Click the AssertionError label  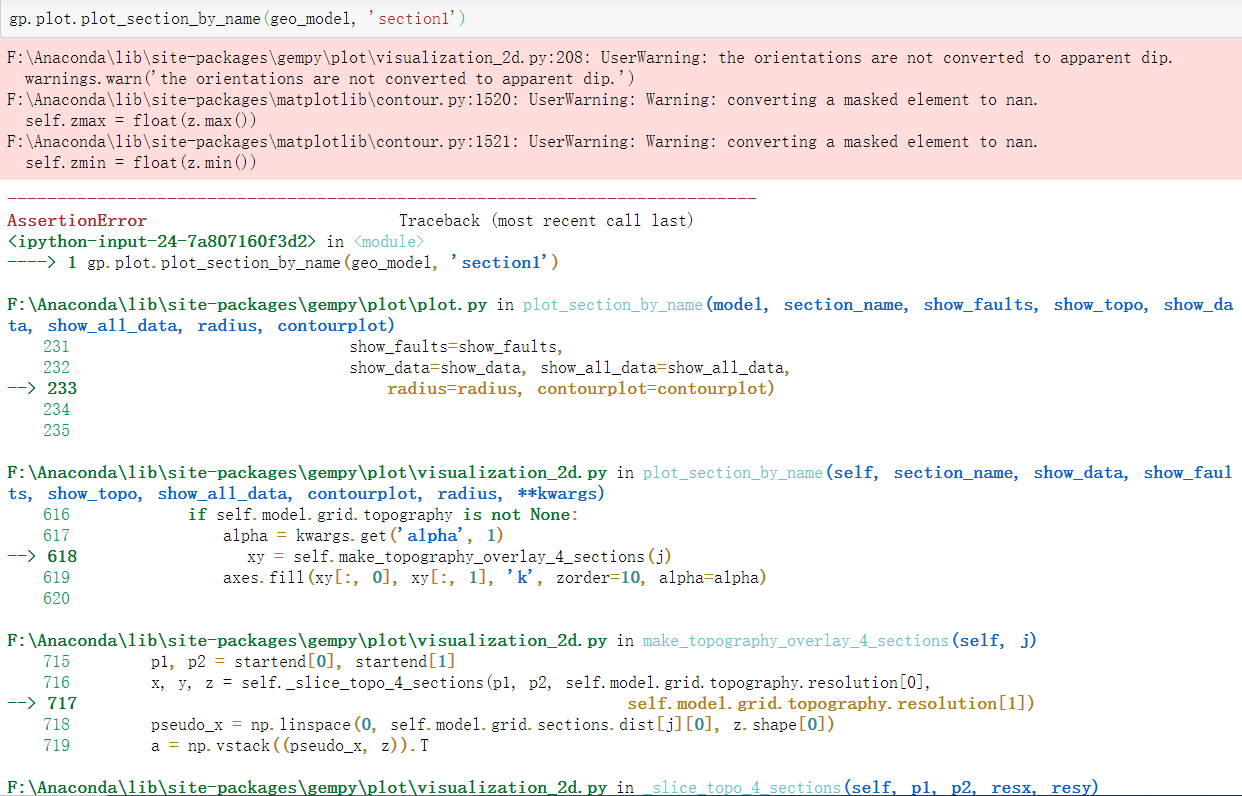[x=70, y=219]
